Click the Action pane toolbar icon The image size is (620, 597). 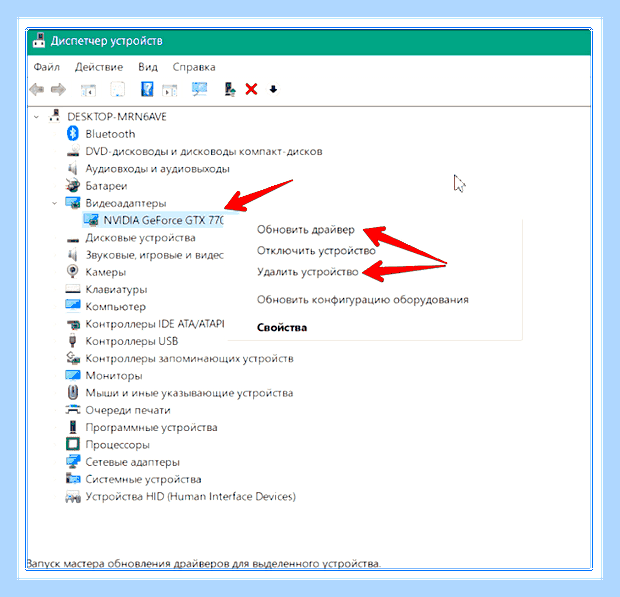coord(170,90)
